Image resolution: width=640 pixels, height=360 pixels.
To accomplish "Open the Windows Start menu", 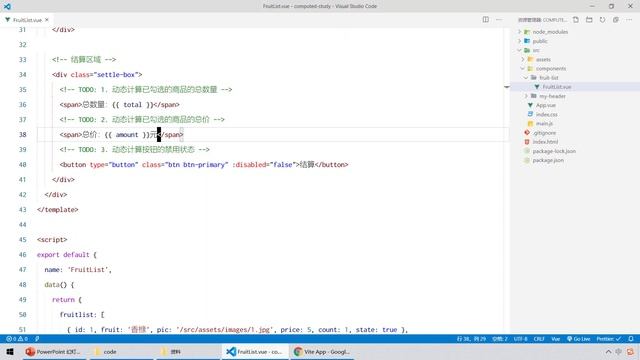I will tap(10, 352).
